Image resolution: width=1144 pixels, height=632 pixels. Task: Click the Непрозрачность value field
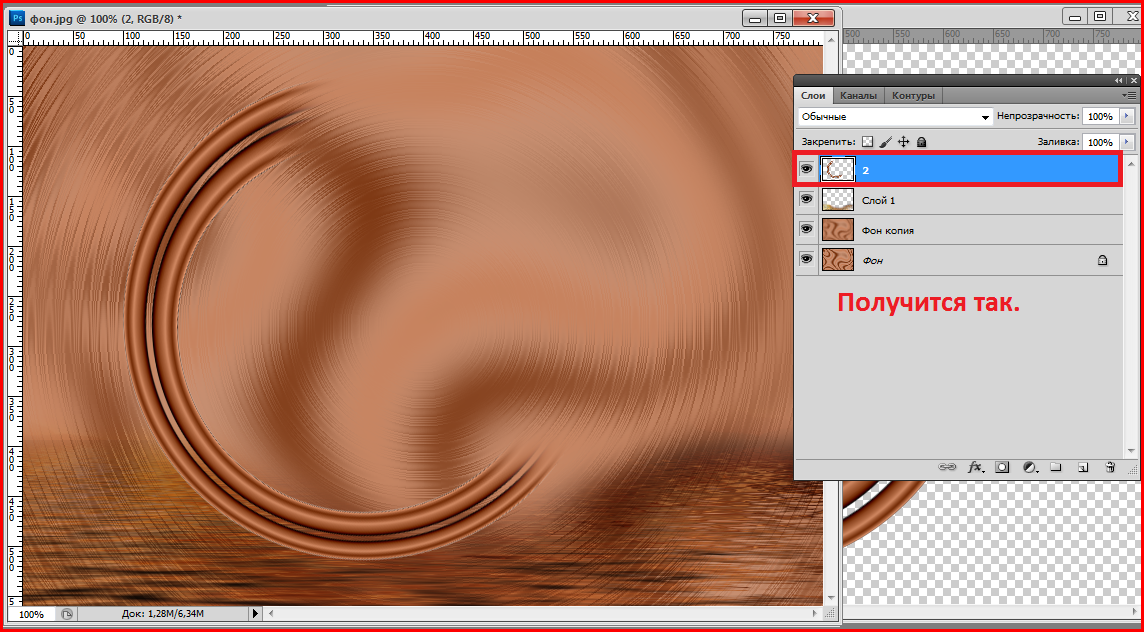point(1100,116)
